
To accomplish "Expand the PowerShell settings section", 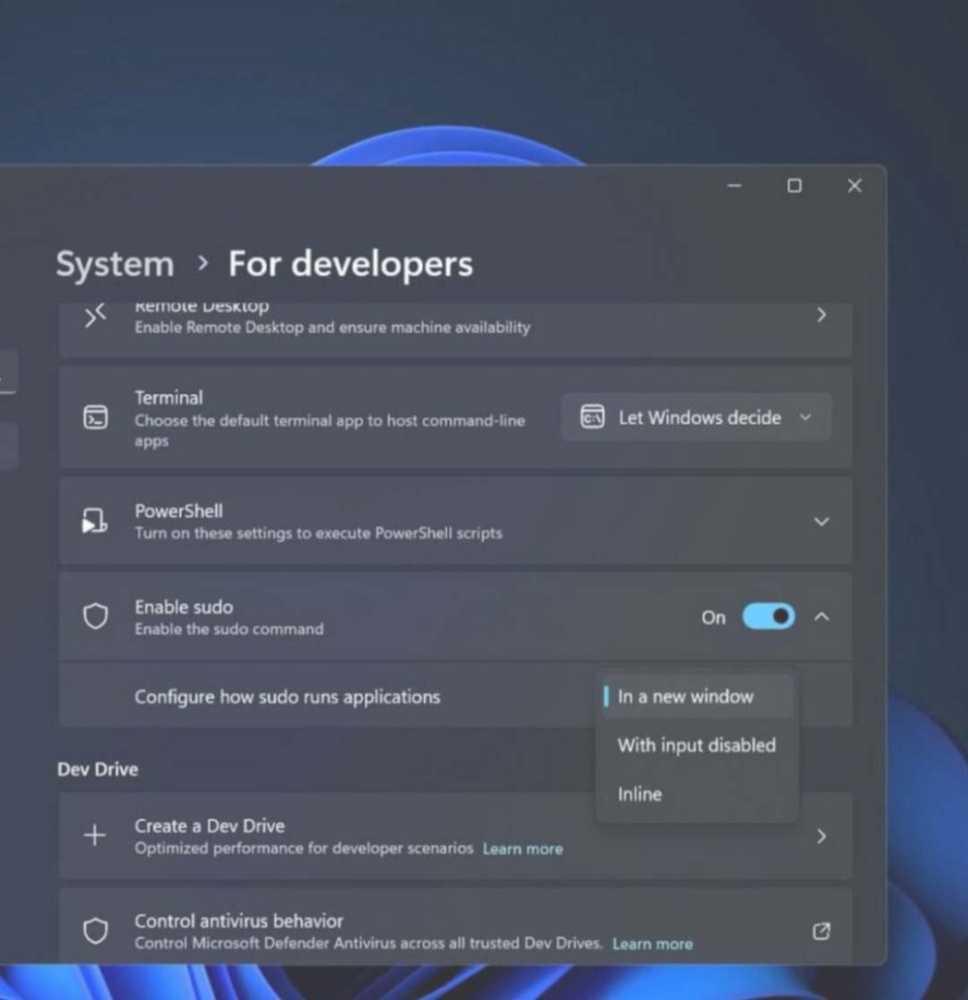I will 821,521.
